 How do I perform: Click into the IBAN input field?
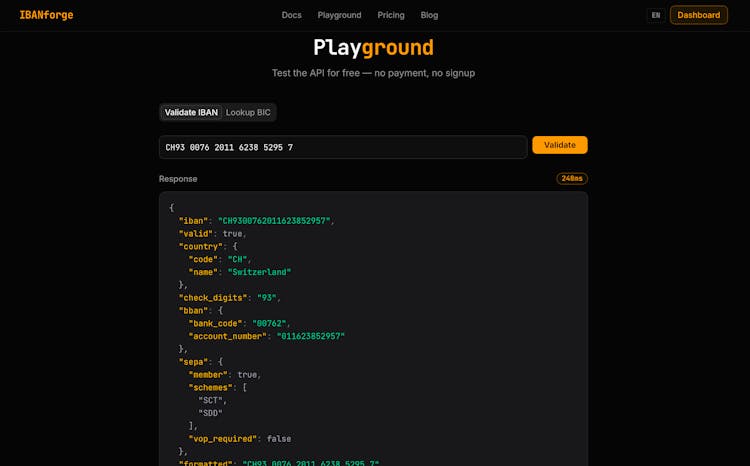(x=342, y=147)
